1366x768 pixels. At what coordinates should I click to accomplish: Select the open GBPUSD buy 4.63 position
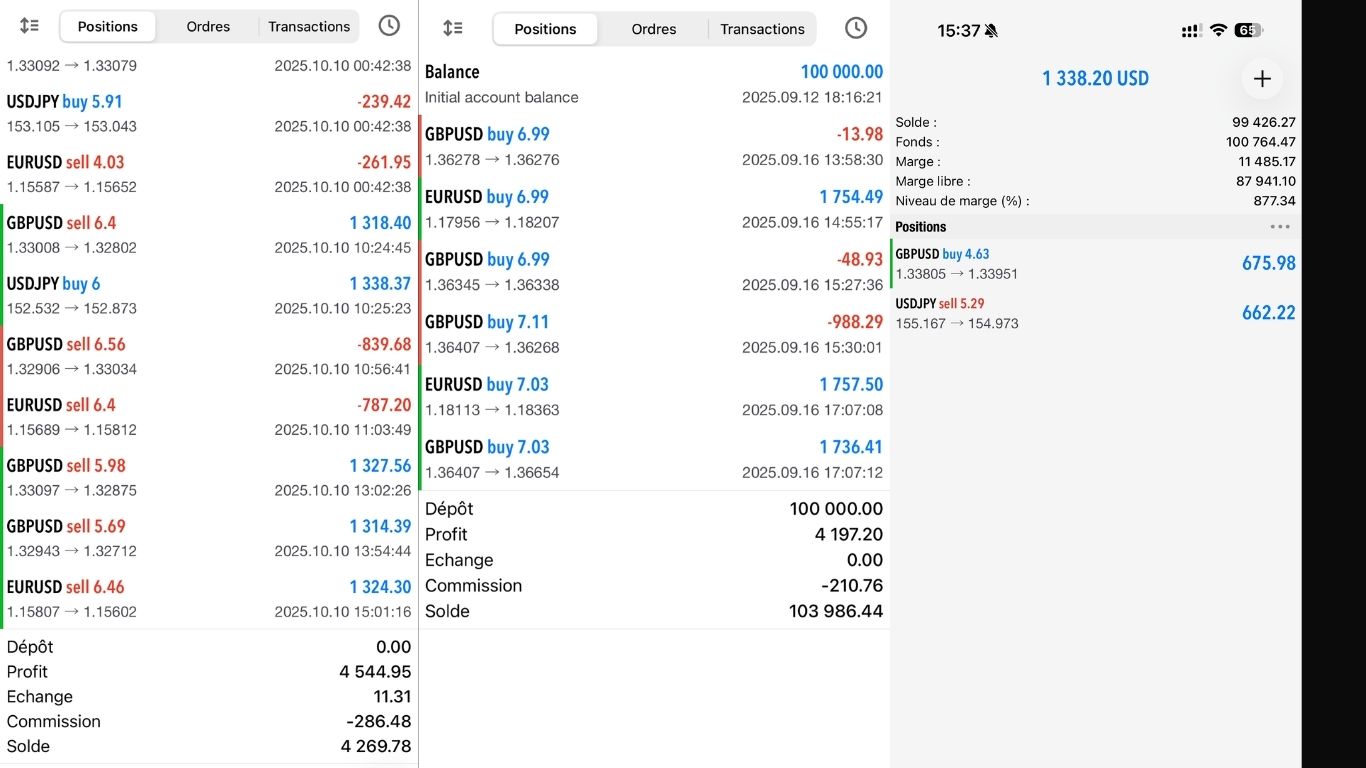[1095, 263]
